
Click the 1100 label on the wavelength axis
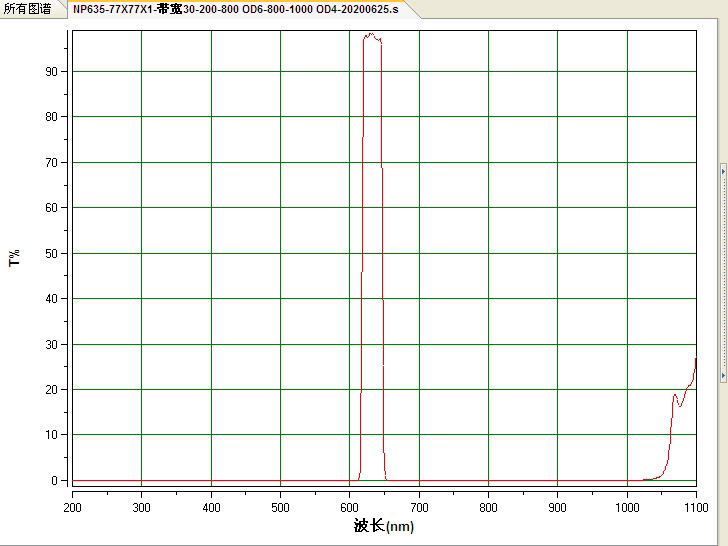696,507
